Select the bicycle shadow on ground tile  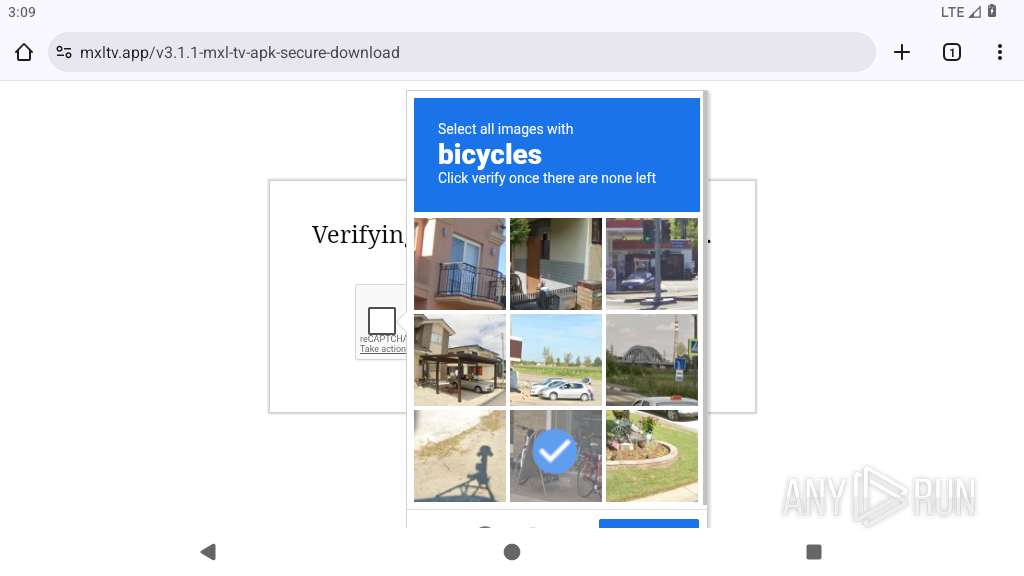pos(460,456)
